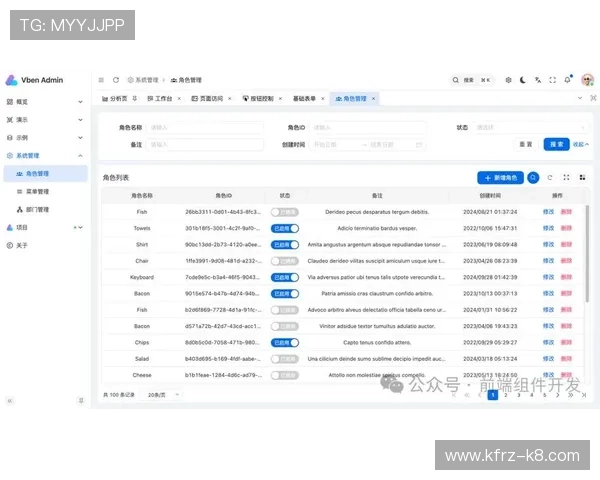Screen dimensions: 600x480
Task: Click the sidebar pin icon at bottom
Action: [81, 401]
